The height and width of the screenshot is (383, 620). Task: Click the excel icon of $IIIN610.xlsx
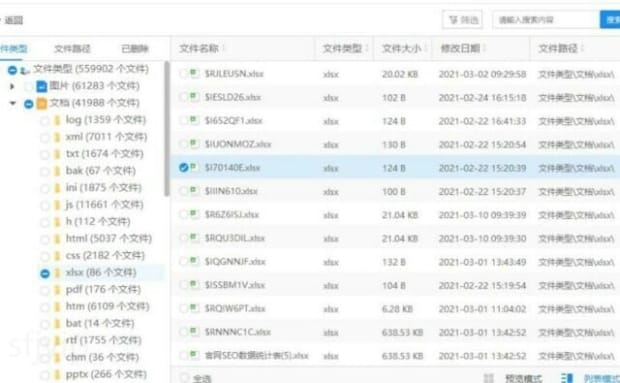pyautogui.click(x=194, y=191)
